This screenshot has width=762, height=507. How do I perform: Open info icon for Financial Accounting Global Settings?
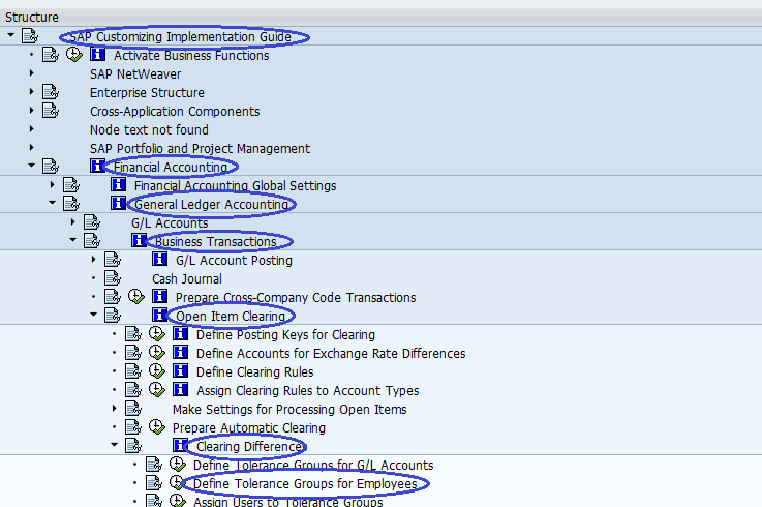click(x=119, y=184)
